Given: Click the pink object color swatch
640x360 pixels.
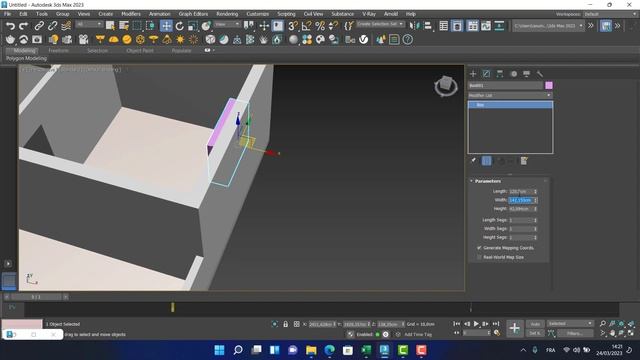Looking at the screenshot, I should click(549, 85).
